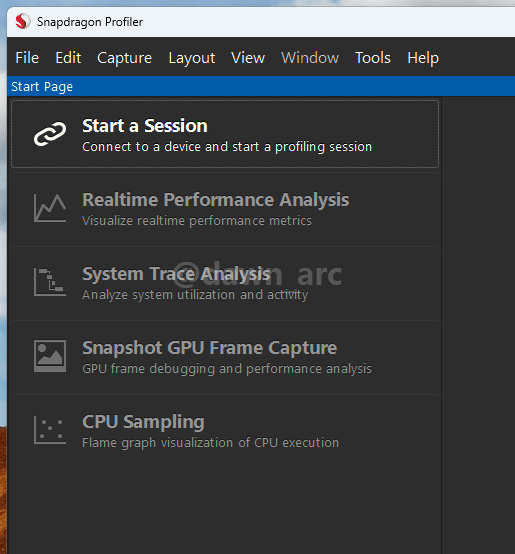
Task: Click Snapshot GPU Frame Capture heading
Action: (x=209, y=348)
